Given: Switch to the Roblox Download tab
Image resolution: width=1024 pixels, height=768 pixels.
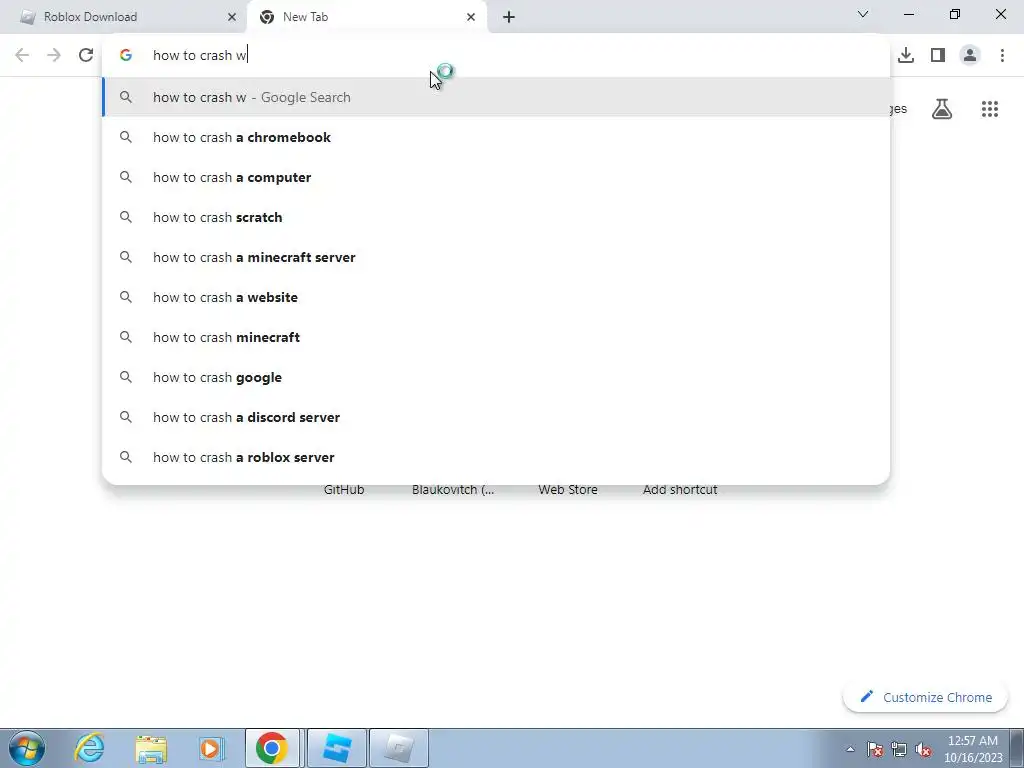Looking at the screenshot, I should click(x=124, y=17).
